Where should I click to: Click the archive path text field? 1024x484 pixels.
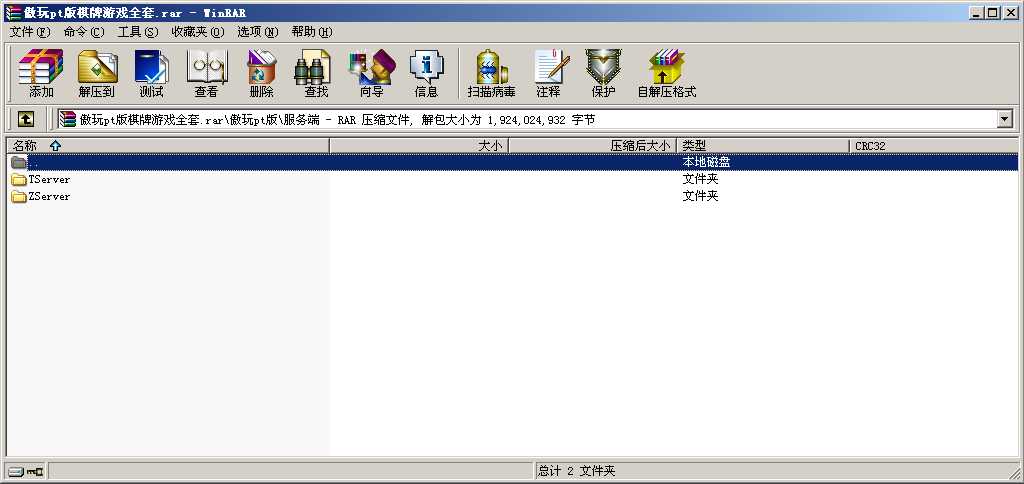point(526,119)
